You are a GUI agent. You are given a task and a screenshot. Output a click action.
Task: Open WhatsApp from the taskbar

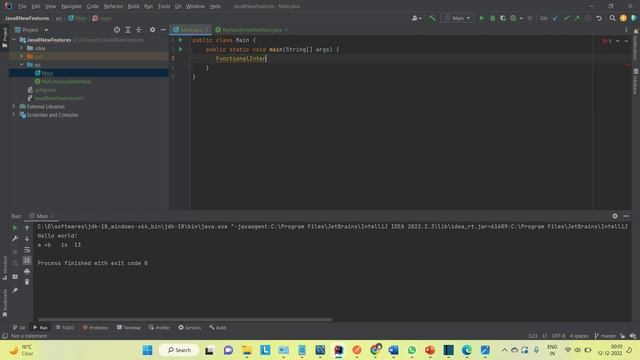[x=412, y=350]
